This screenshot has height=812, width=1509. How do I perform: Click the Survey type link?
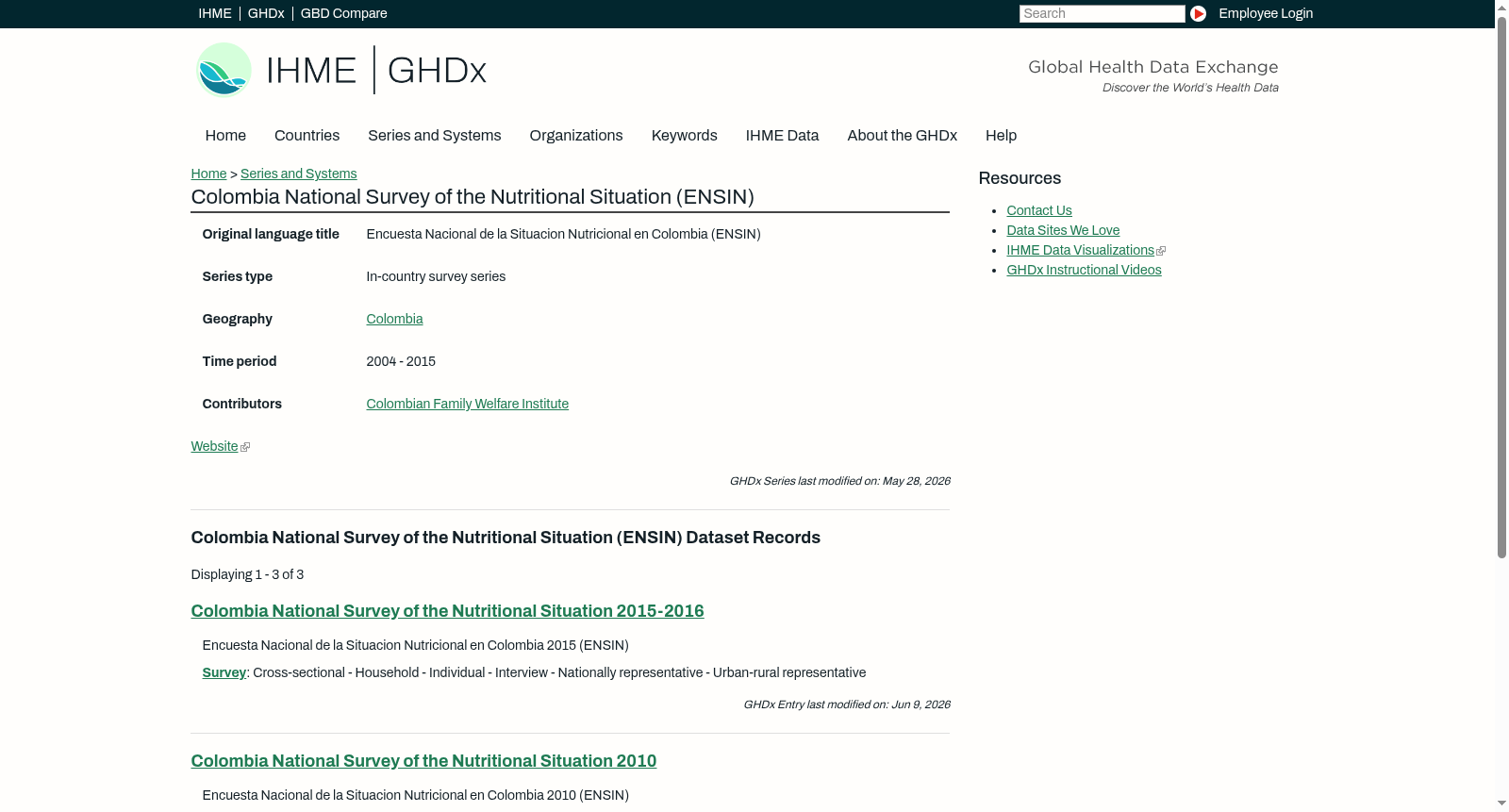224,672
